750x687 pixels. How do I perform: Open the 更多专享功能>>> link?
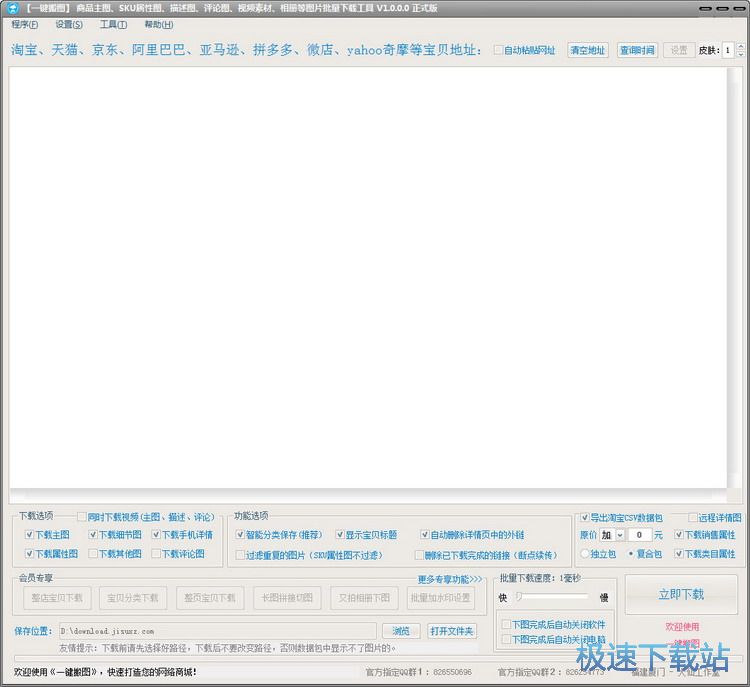(x=450, y=579)
